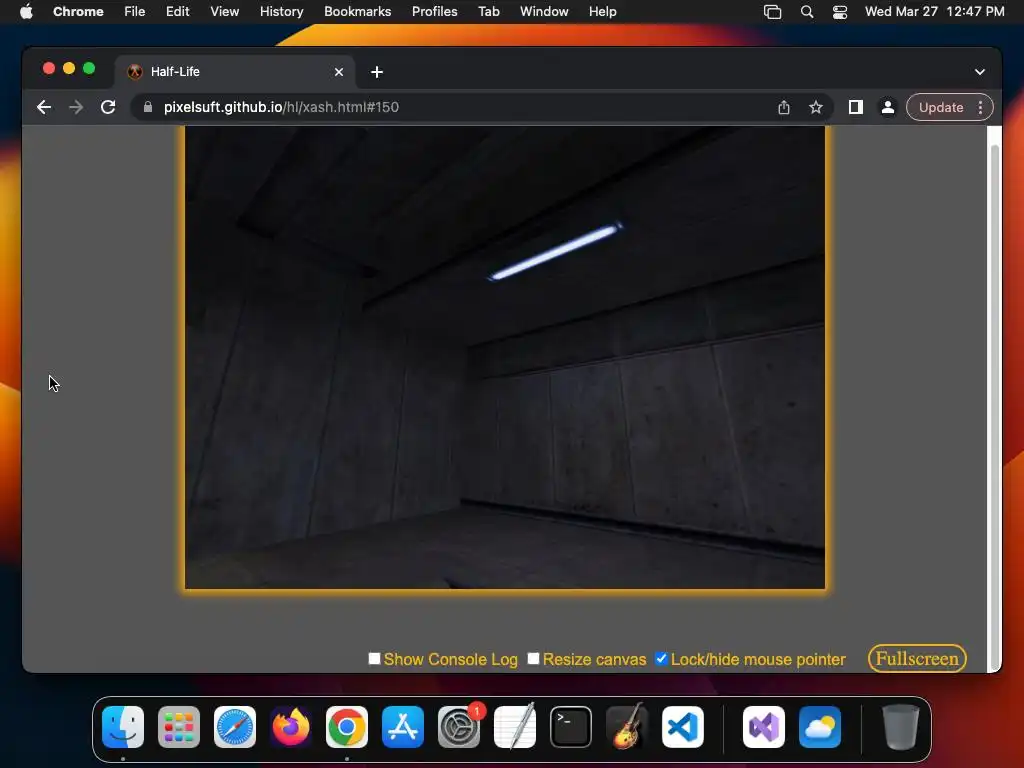Enable the Resize canvas checkbox

tap(534, 658)
